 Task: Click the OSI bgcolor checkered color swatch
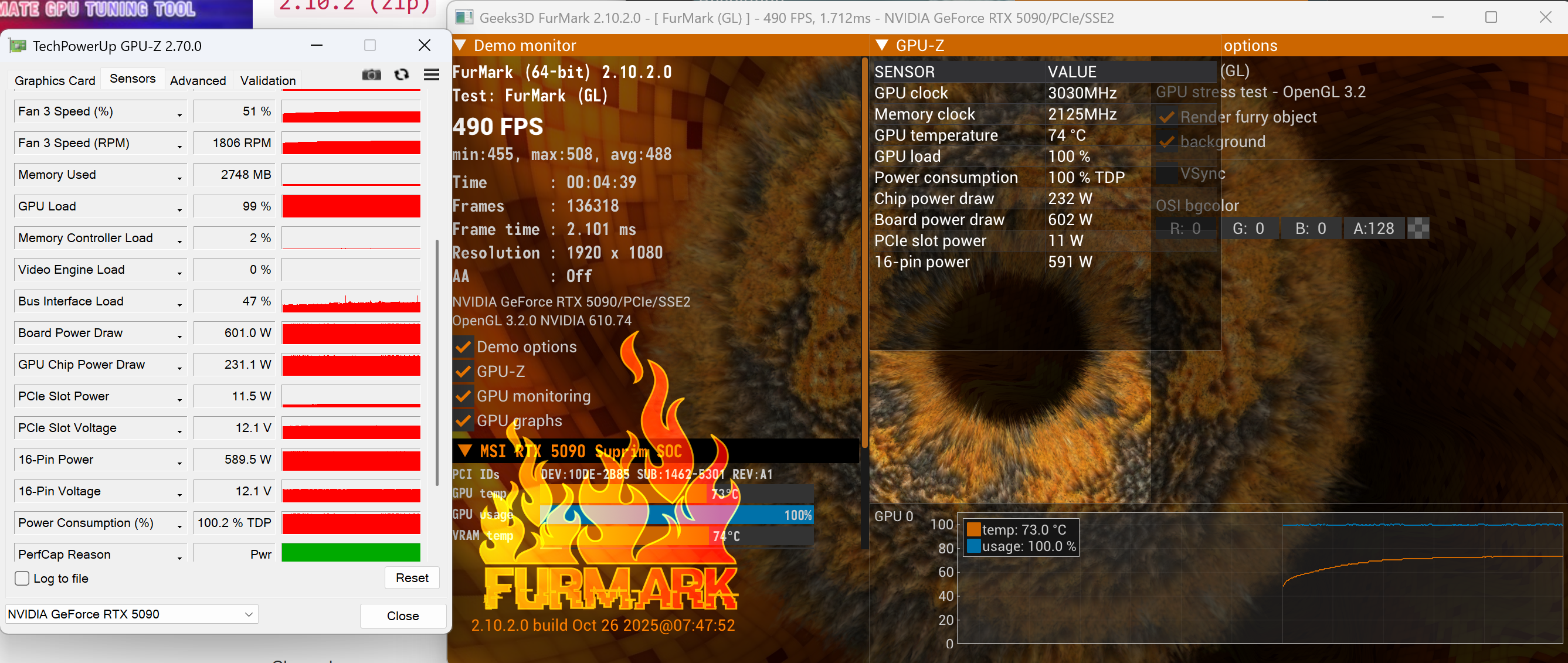tap(1418, 228)
